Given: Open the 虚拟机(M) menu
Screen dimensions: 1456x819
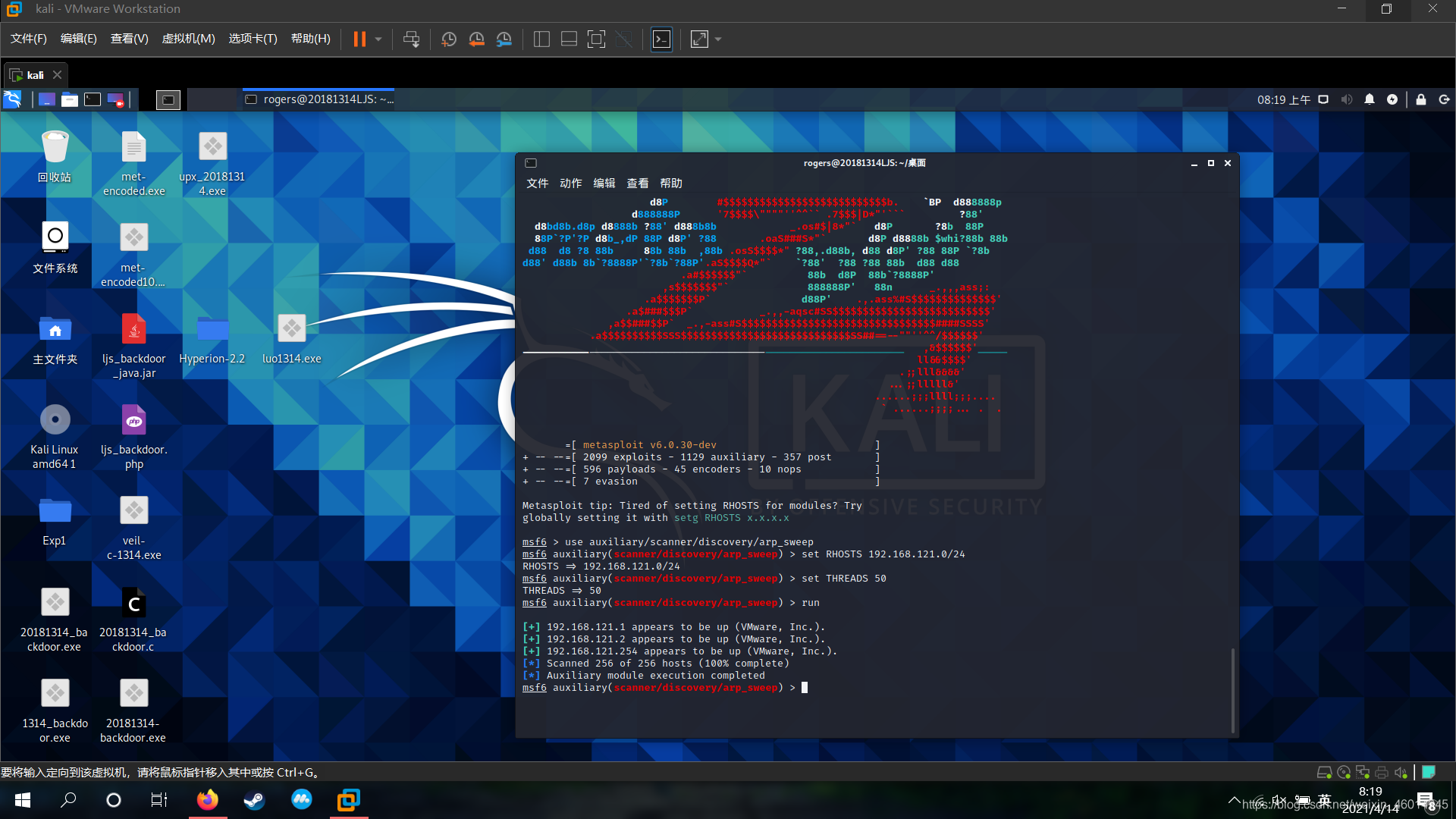Looking at the screenshot, I should pos(189,39).
